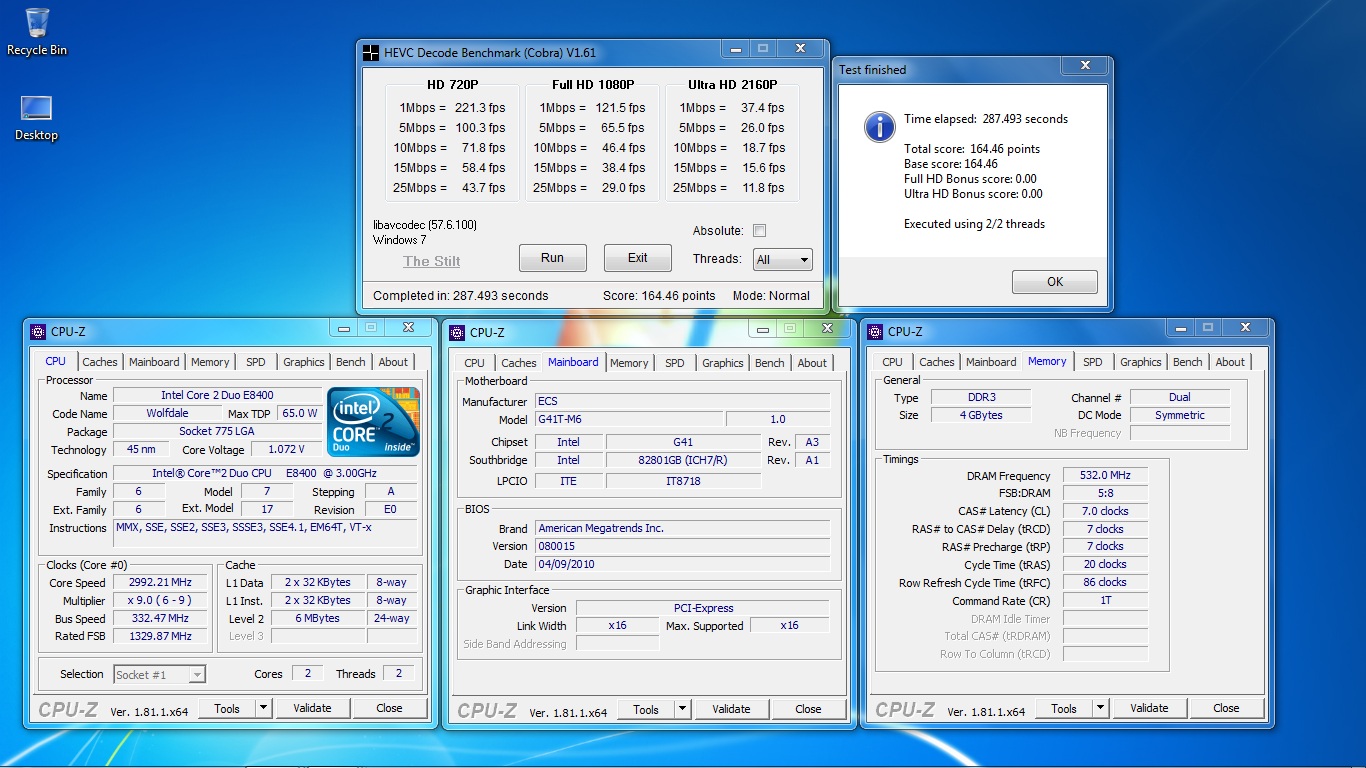The image size is (1366, 768).
Task: Click the Code Name field Wolfdale
Action: (x=169, y=413)
